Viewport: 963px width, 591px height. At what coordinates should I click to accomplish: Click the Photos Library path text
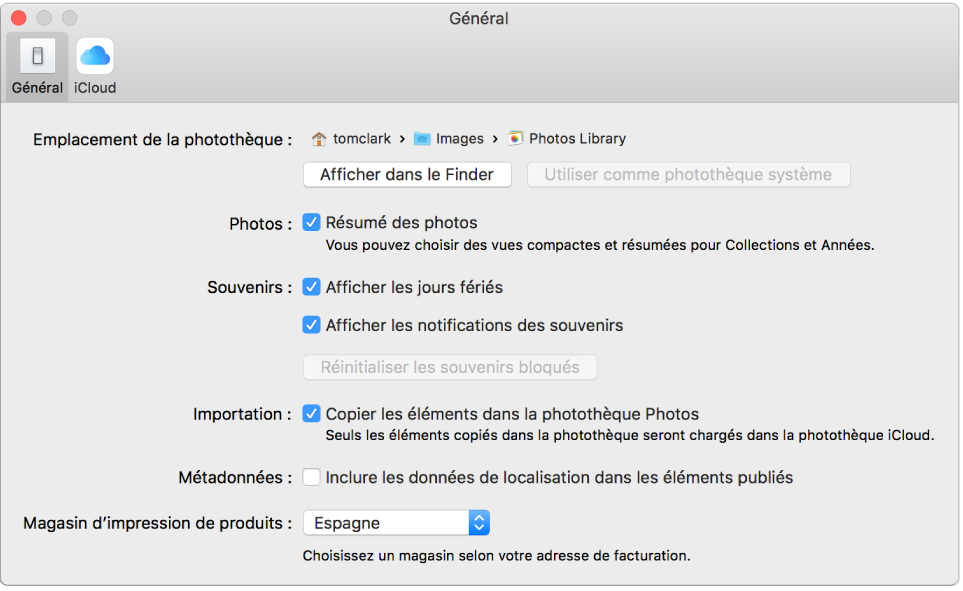(x=577, y=139)
